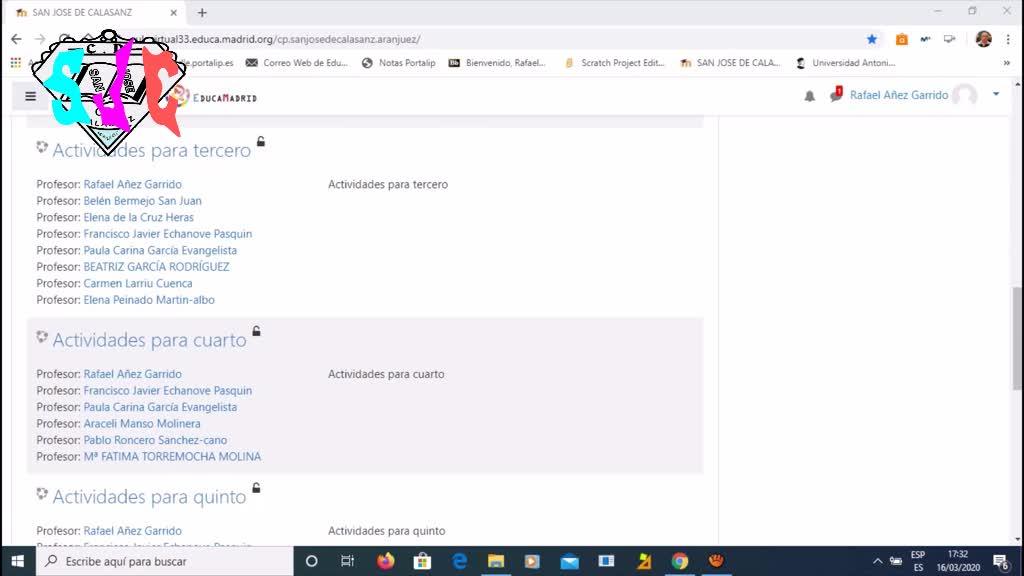Open Carmen Larriu Cuenca profile
Screen dimensions: 1024x576
point(138,283)
